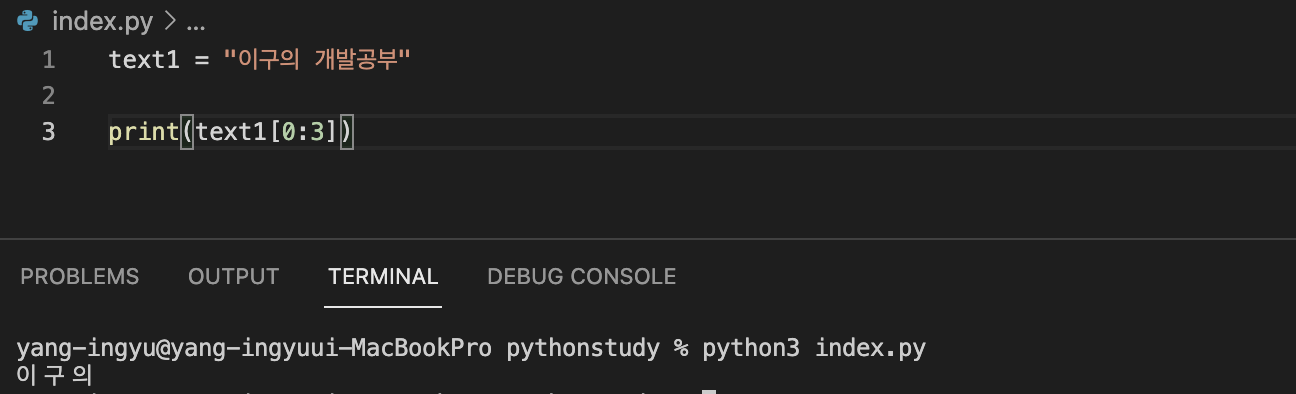Open the OUTPUT panel tab
This screenshot has height=394, width=1296.
click(x=233, y=276)
